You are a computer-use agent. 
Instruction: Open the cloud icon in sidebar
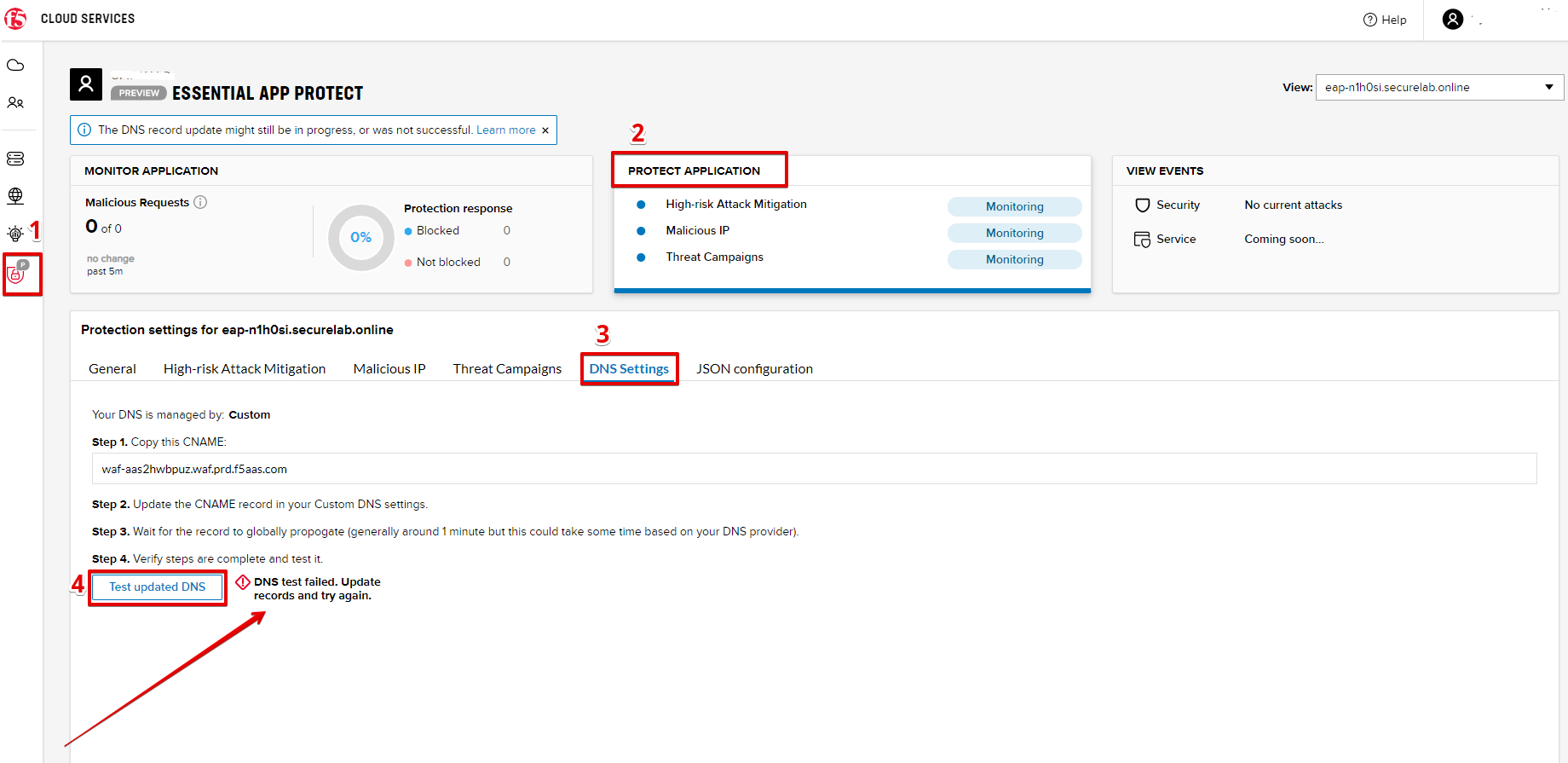pos(15,66)
